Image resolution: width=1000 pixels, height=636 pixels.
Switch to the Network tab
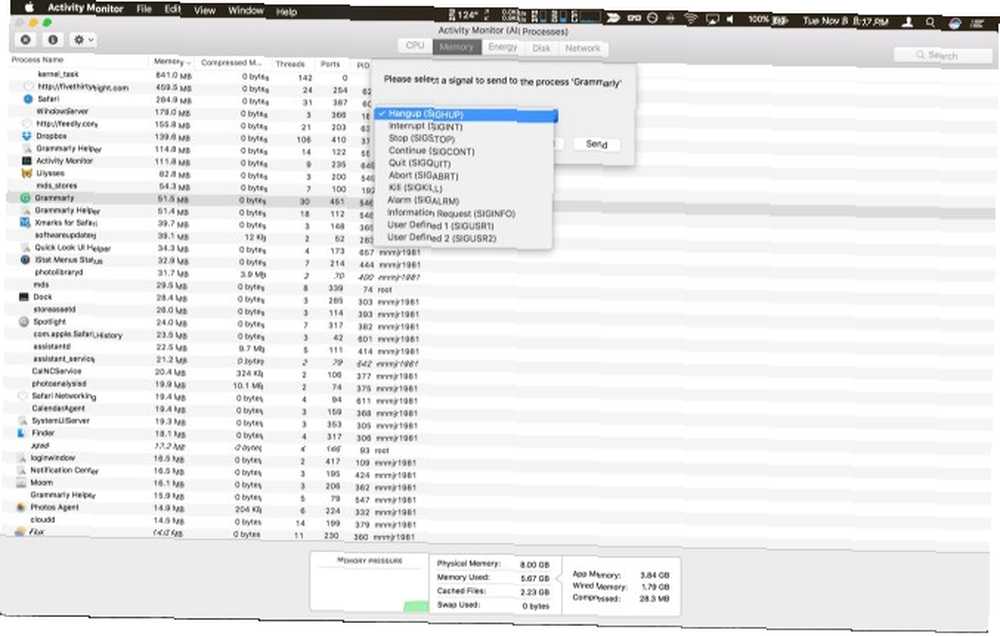click(x=583, y=48)
